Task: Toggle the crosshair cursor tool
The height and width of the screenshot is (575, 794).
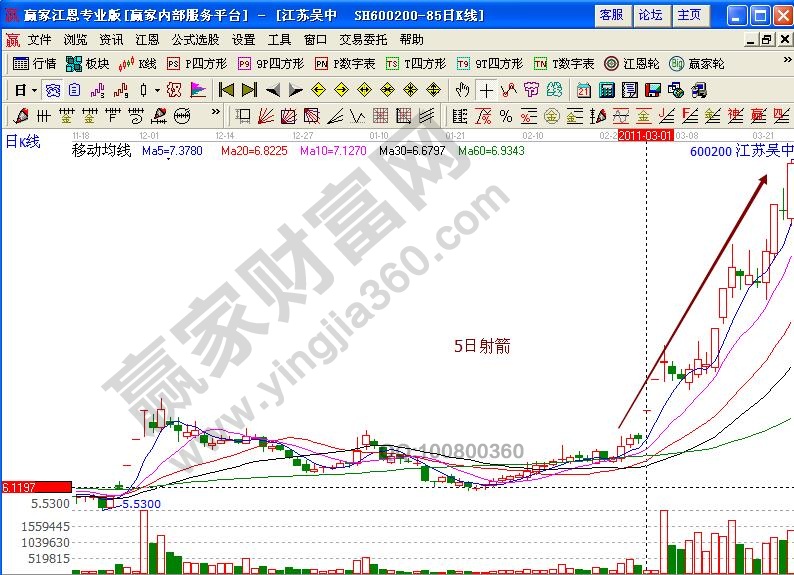Action: tap(486, 89)
